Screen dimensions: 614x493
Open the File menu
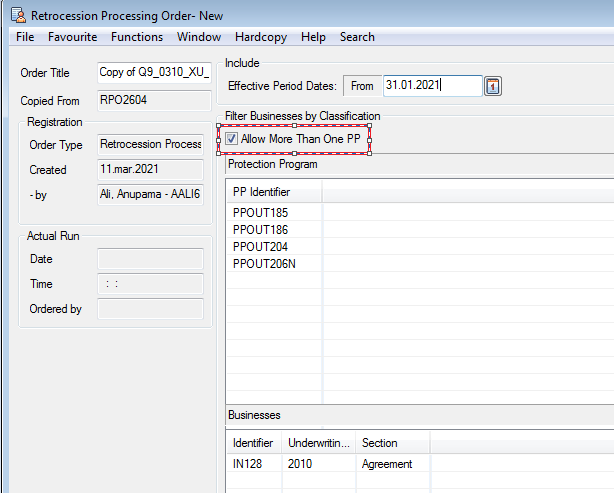(x=25, y=37)
